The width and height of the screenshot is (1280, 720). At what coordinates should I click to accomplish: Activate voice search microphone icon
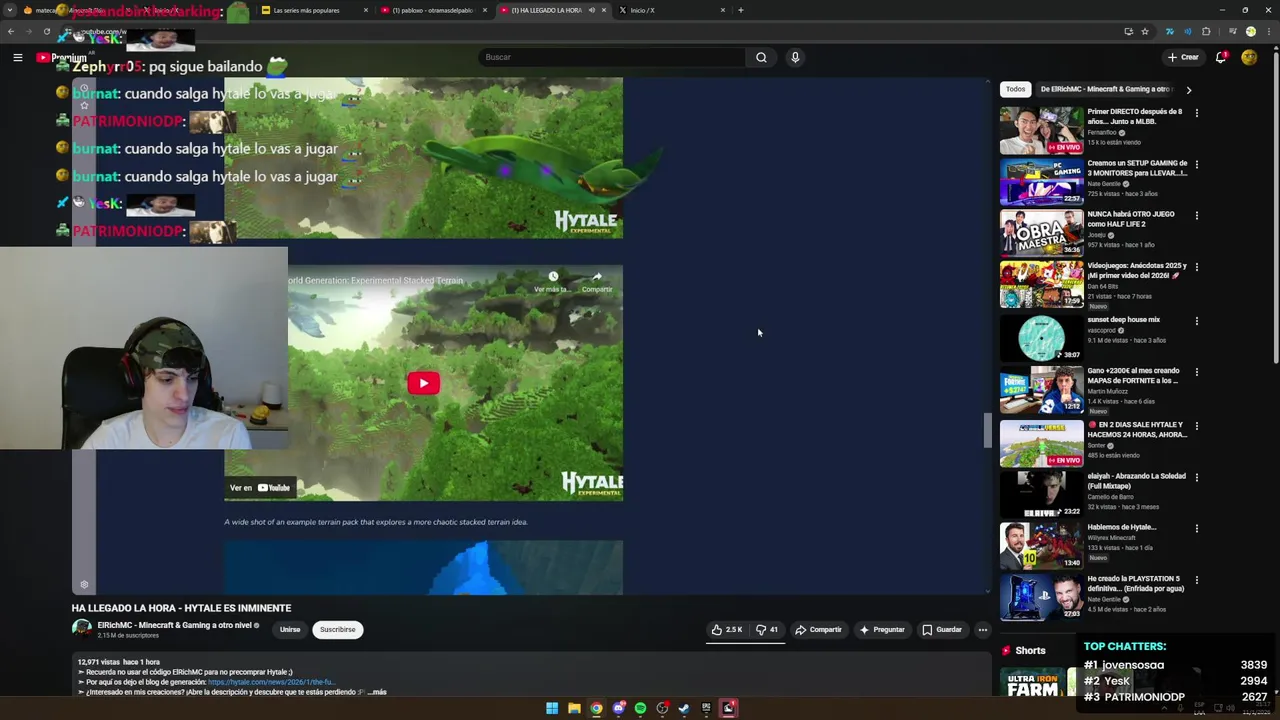pos(795,57)
